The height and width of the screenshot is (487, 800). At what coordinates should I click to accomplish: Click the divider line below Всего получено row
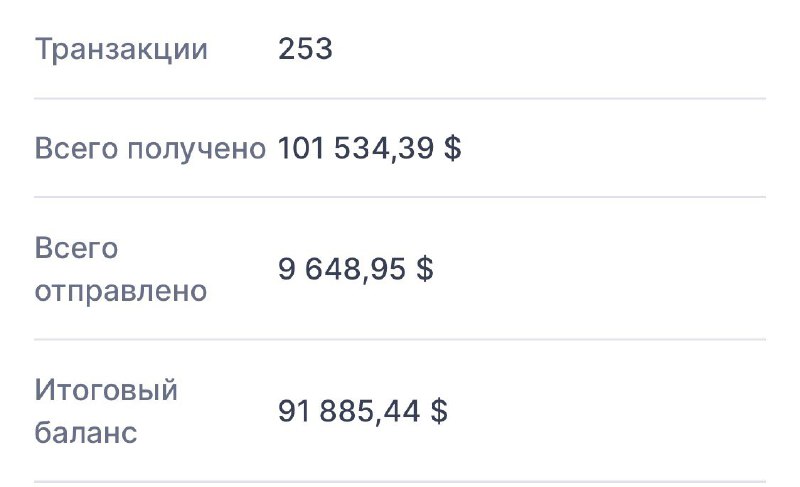click(x=400, y=197)
